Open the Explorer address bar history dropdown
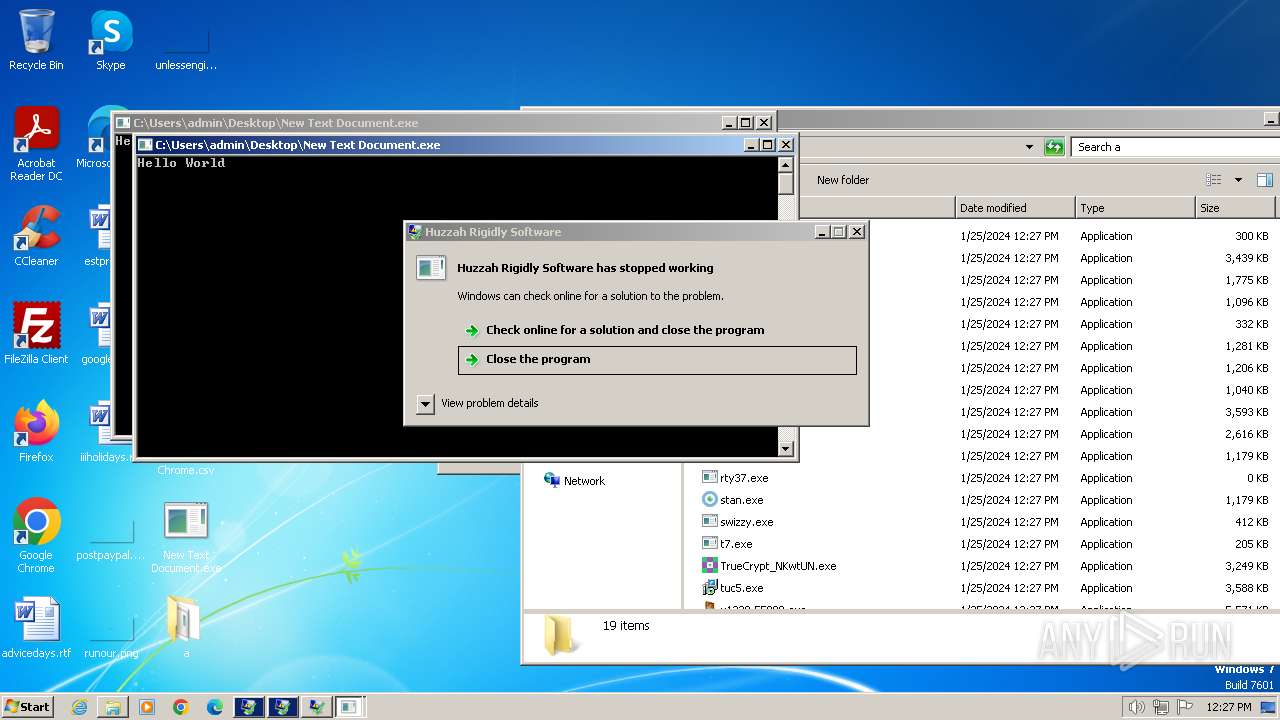The image size is (1280, 720). coord(1029,147)
